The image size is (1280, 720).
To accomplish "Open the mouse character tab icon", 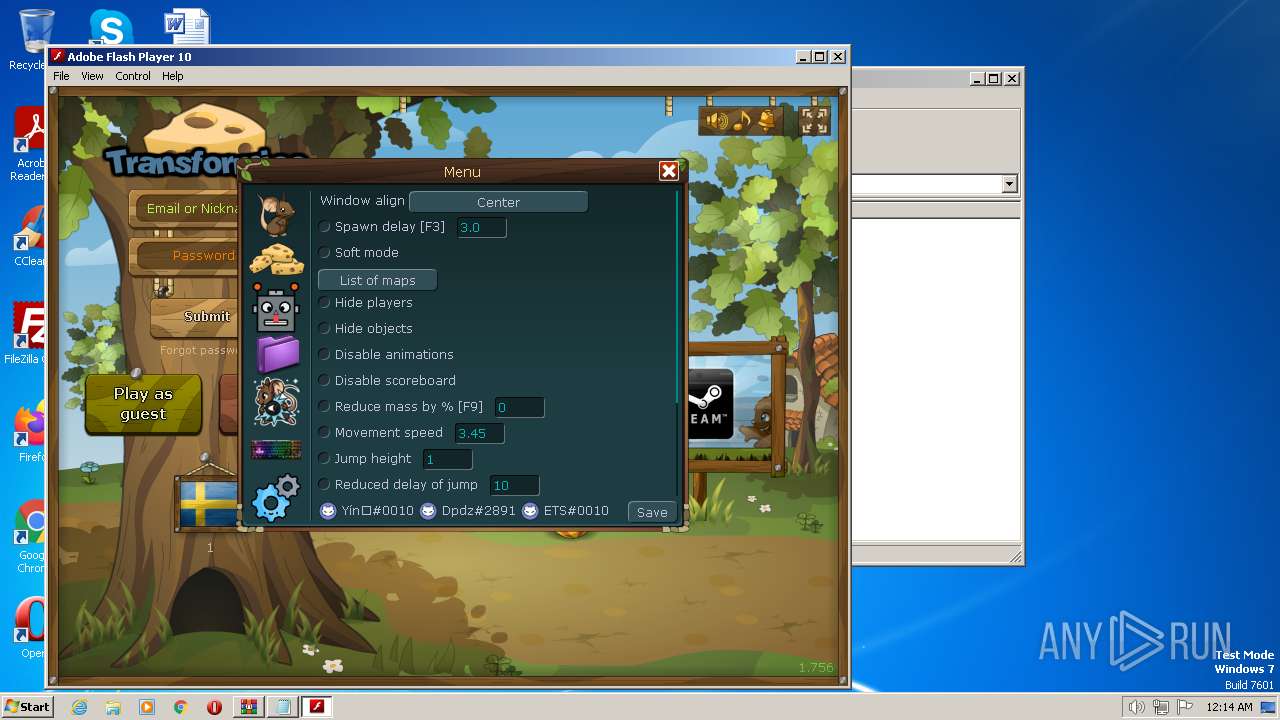I will tap(276, 215).
